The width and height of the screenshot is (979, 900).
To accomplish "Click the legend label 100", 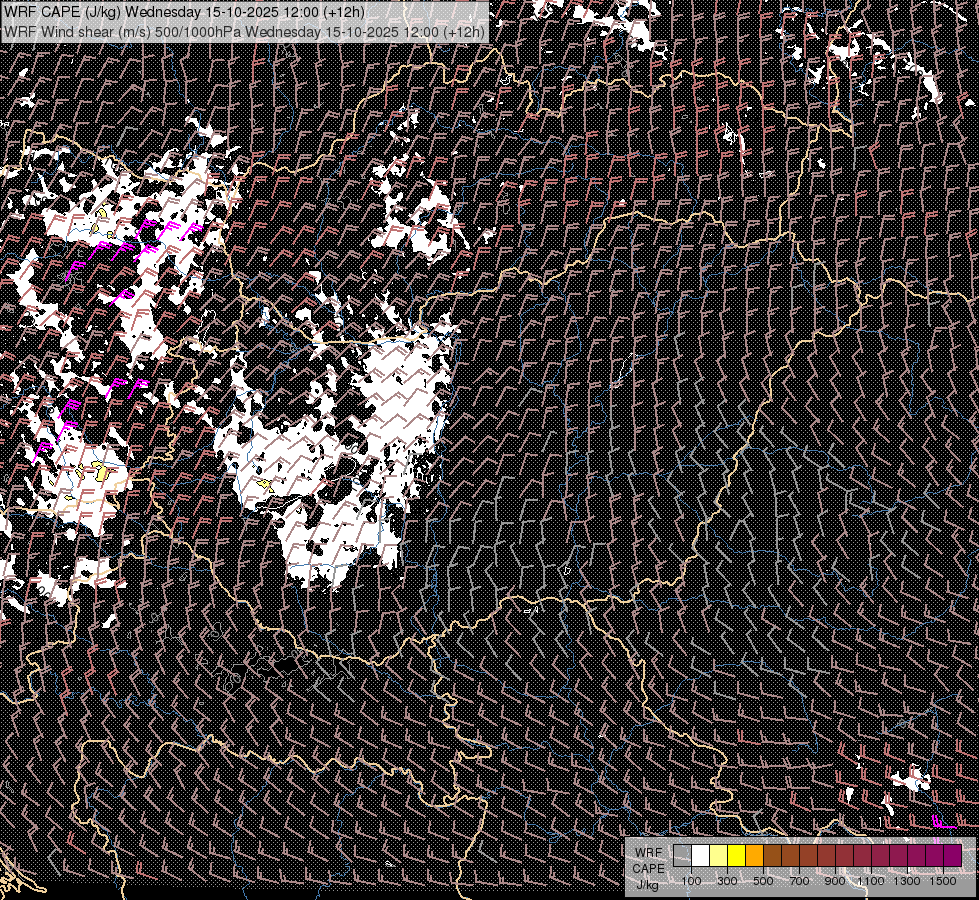I will [691, 881].
